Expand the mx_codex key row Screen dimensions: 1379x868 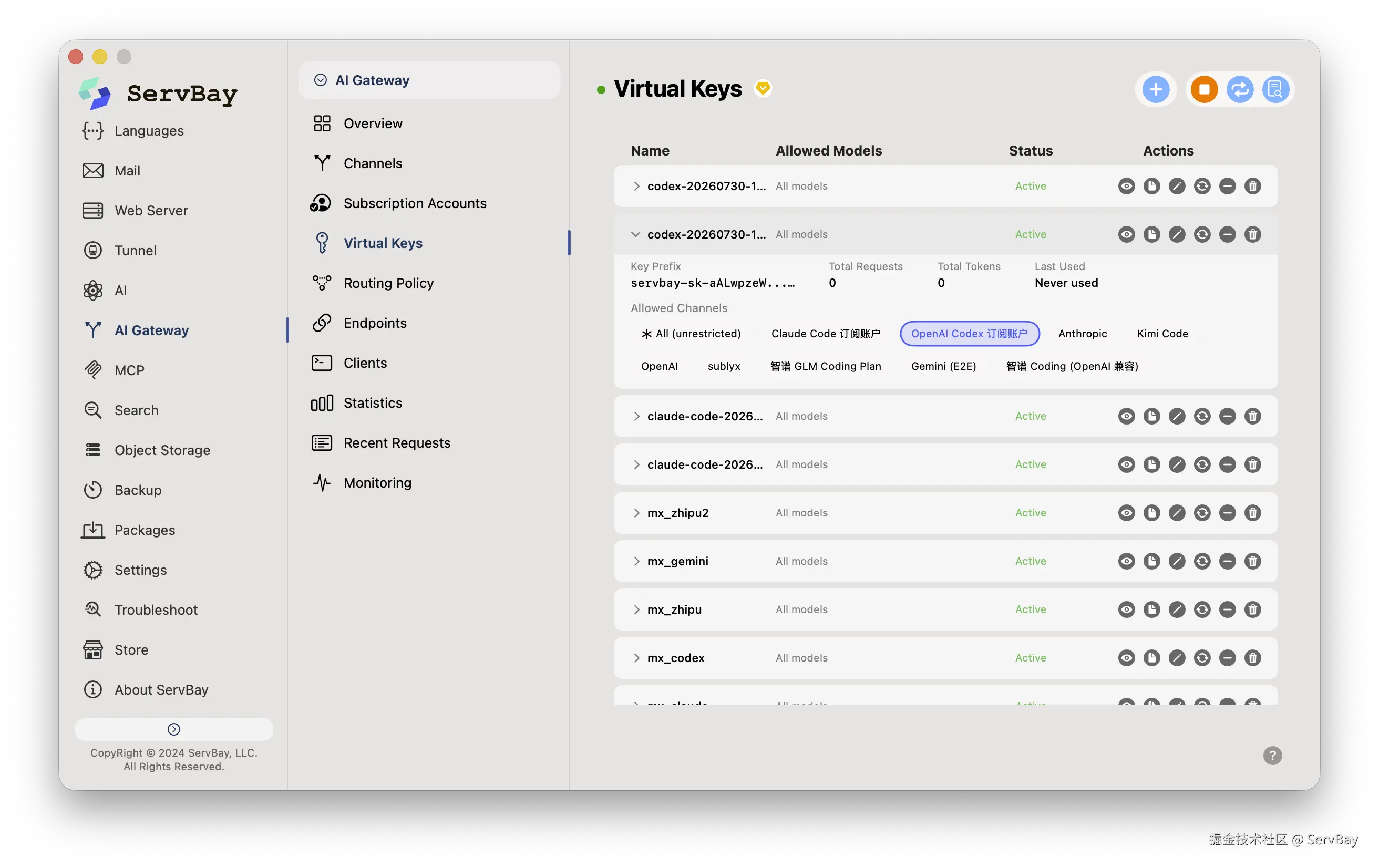pyautogui.click(x=636, y=658)
